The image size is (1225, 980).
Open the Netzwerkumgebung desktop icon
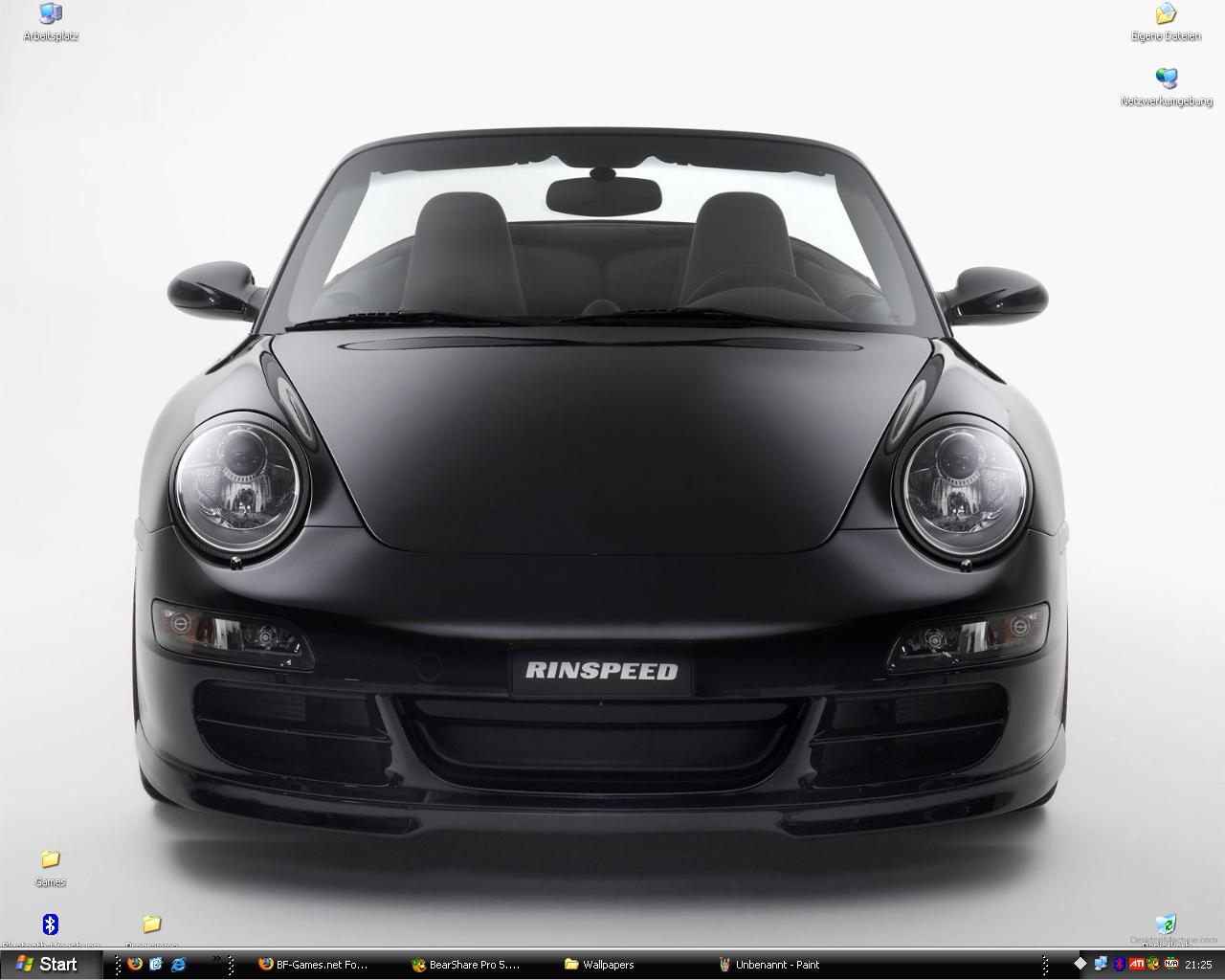tap(1166, 86)
